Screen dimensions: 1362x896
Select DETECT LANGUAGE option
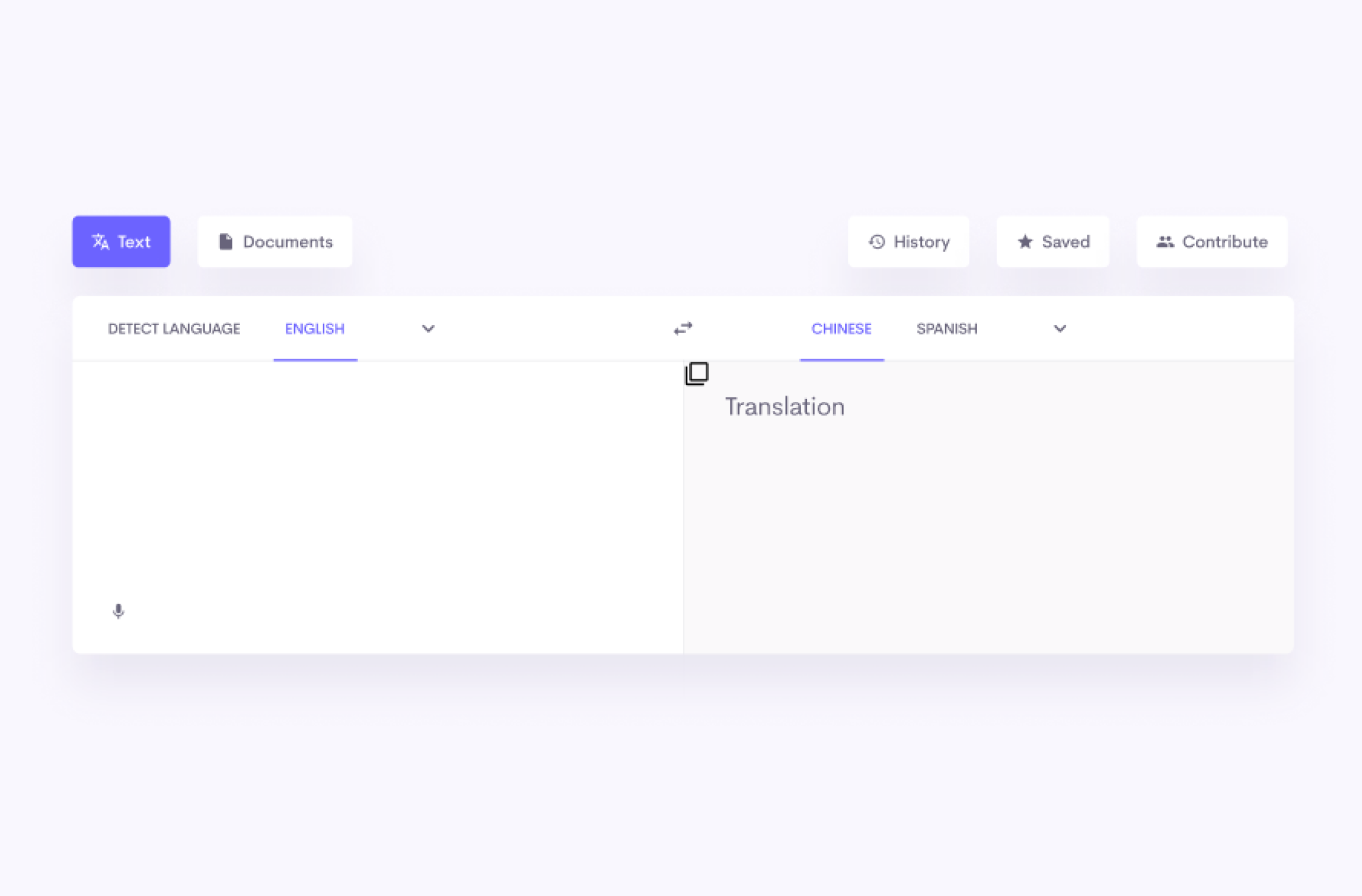pos(174,328)
